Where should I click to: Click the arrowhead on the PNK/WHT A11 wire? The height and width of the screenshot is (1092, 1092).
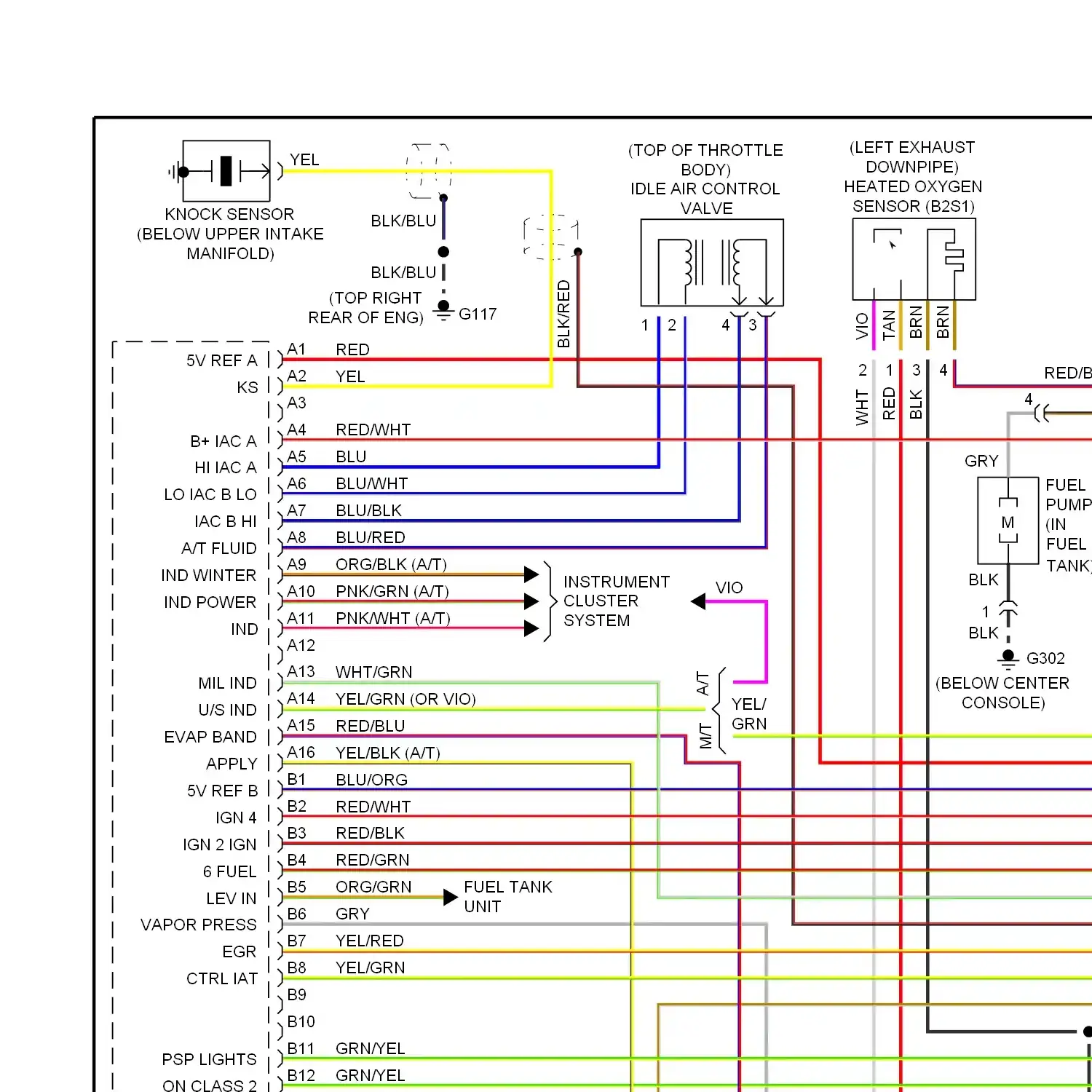(531, 628)
